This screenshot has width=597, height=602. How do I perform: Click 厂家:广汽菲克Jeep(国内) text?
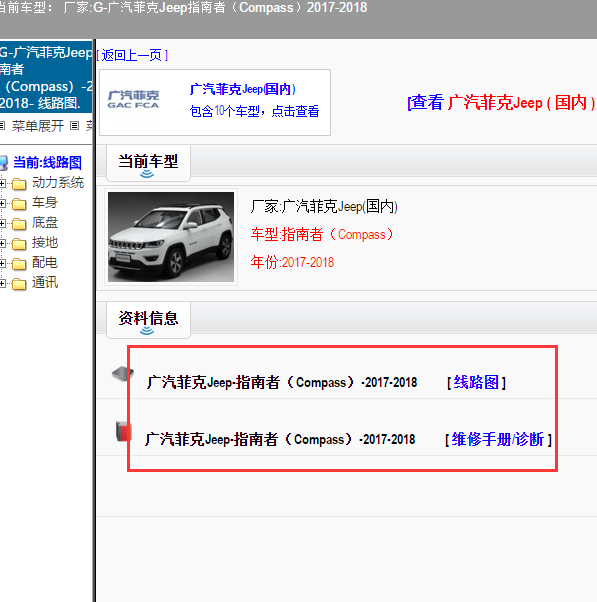point(324,207)
